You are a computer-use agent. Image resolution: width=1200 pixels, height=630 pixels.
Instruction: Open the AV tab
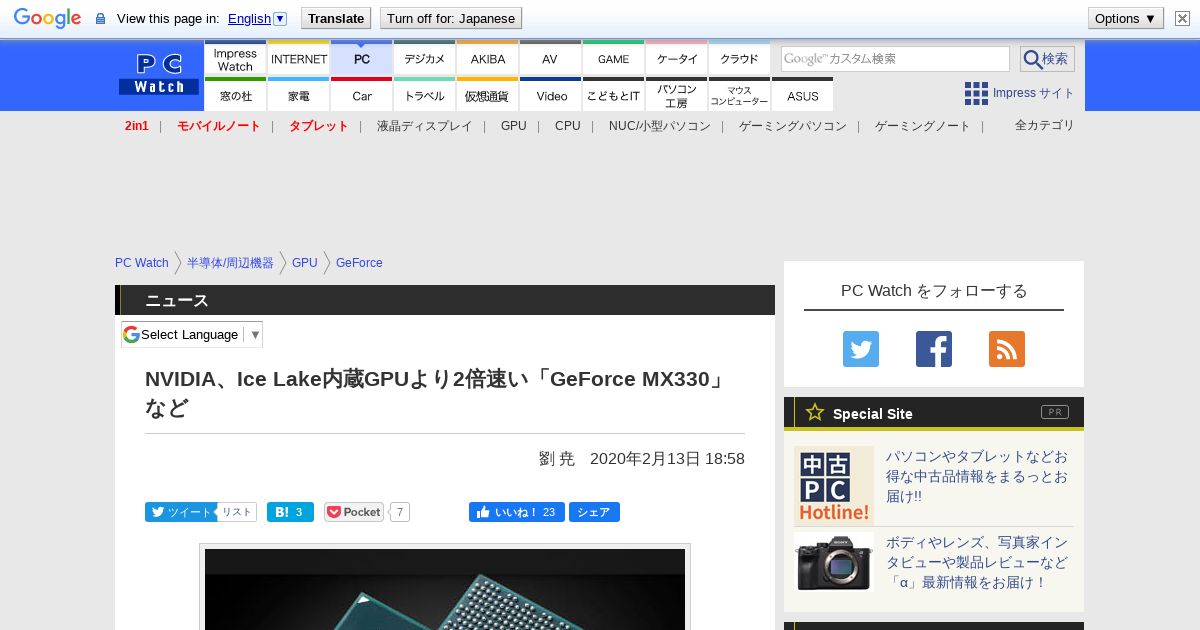tap(550, 58)
